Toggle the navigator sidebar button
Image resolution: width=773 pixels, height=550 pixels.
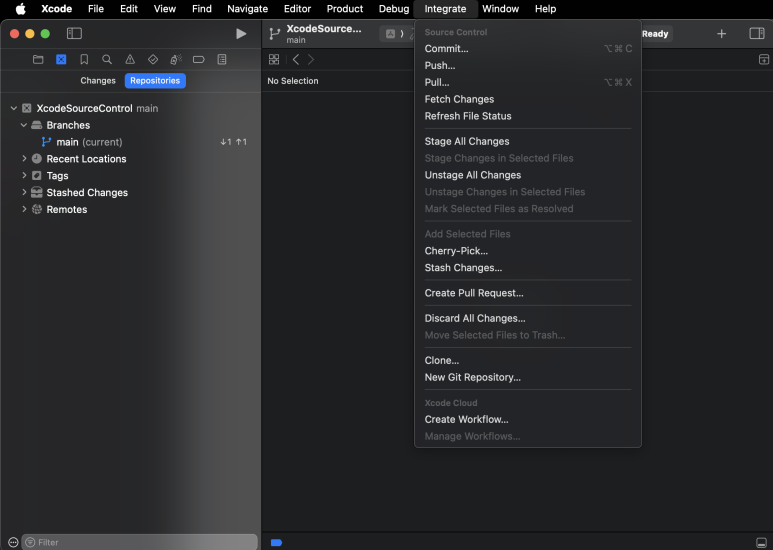point(74,34)
